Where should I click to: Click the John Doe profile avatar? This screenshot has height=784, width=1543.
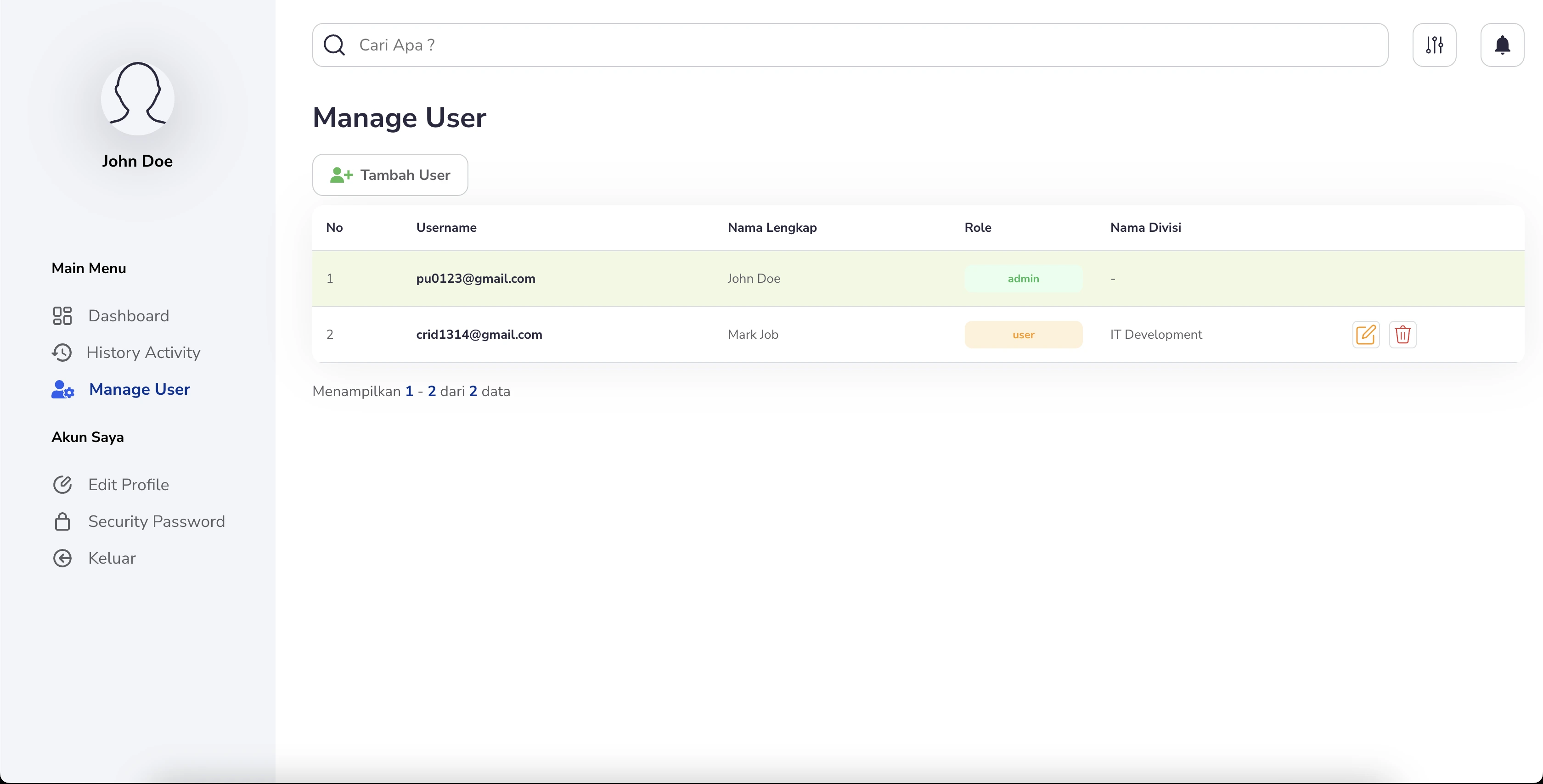[137, 98]
